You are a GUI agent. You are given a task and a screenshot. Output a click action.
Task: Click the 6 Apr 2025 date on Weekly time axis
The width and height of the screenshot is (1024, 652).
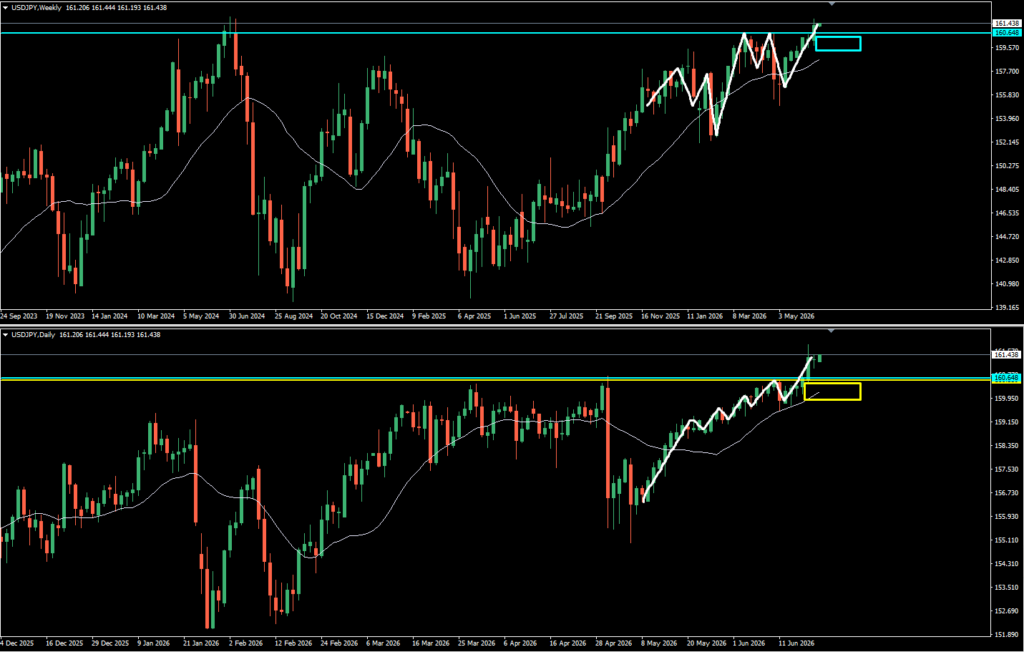coord(475,316)
